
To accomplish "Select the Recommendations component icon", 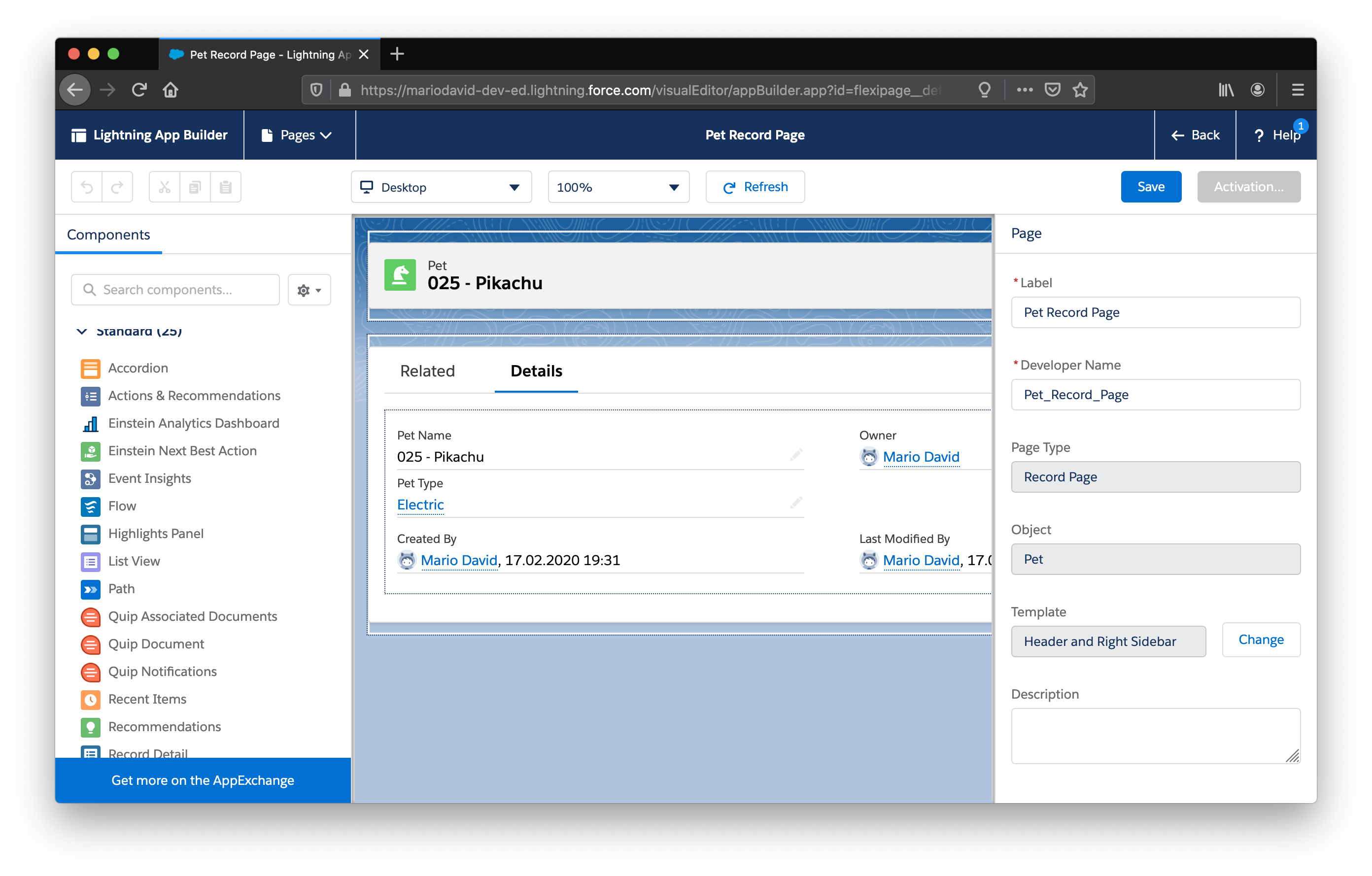I will click(91, 727).
